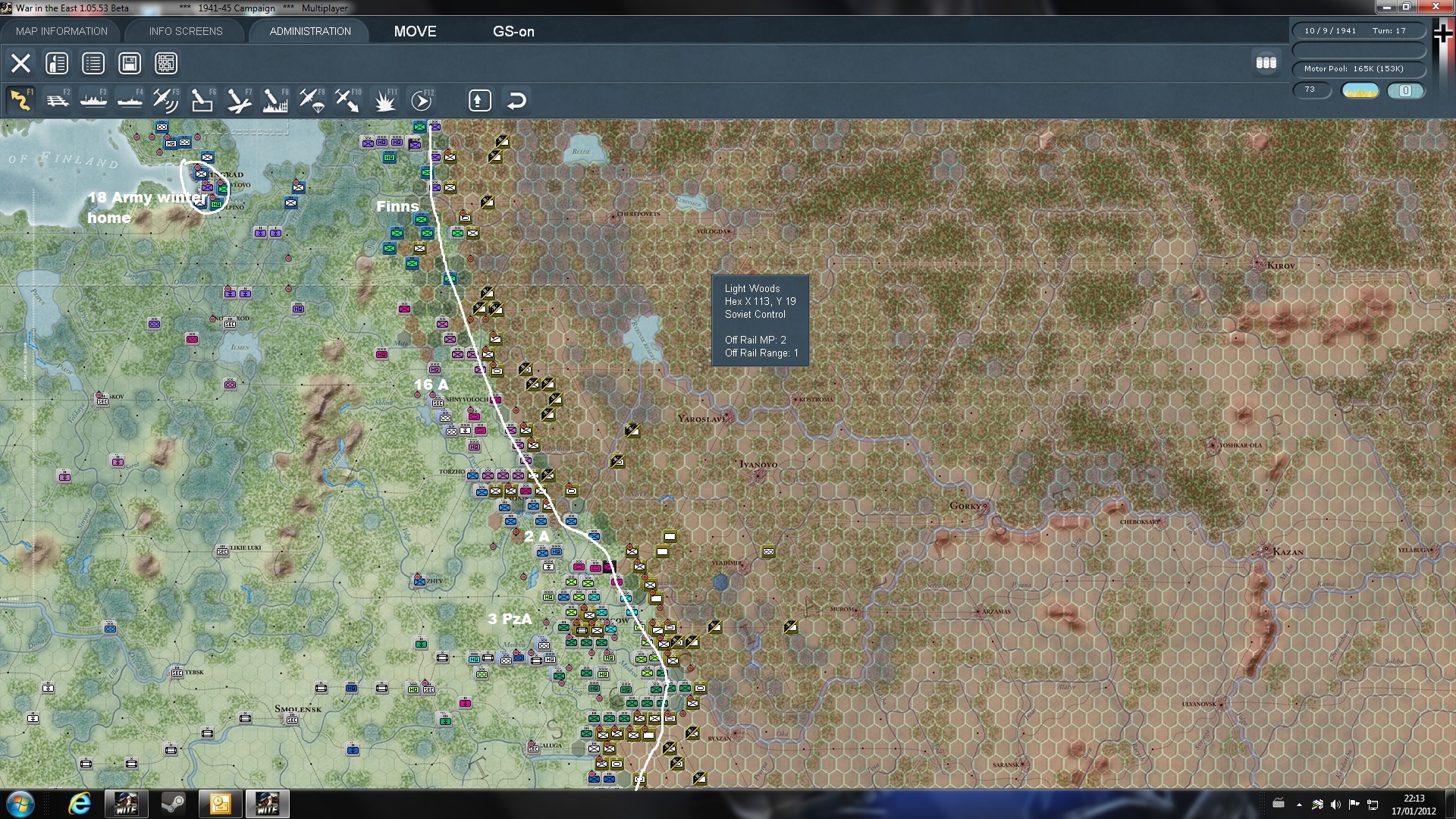Select the ADMINISTRATION tab
1456x819 pixels.
310,31
